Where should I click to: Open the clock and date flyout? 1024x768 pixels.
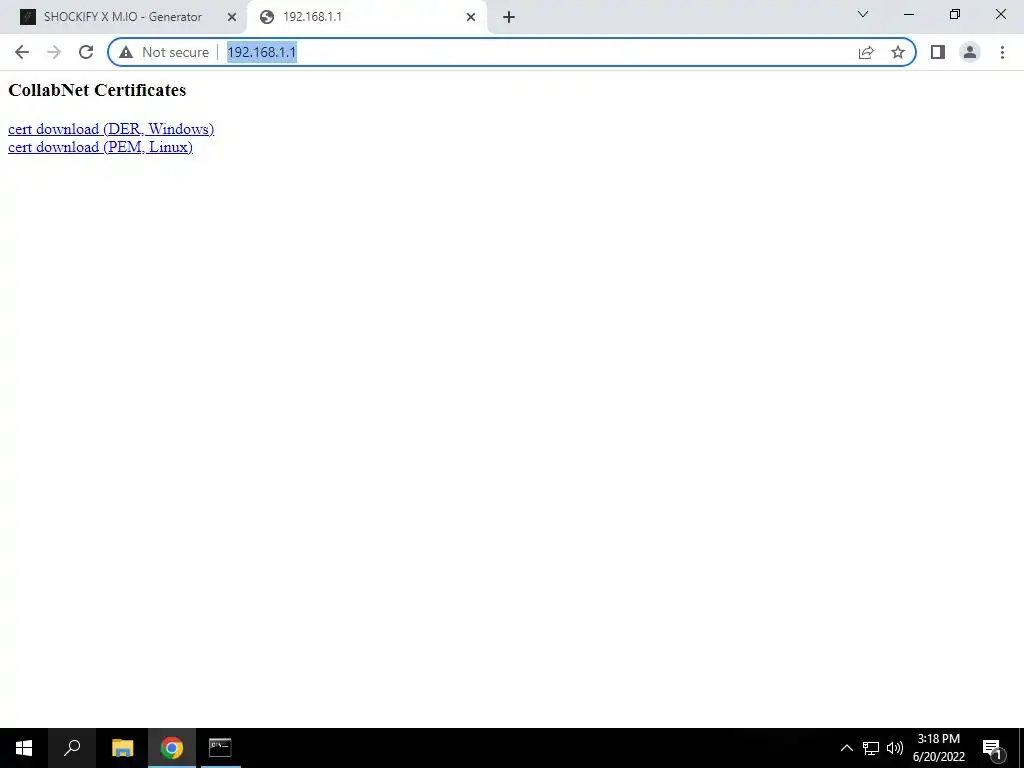[938, 748]
